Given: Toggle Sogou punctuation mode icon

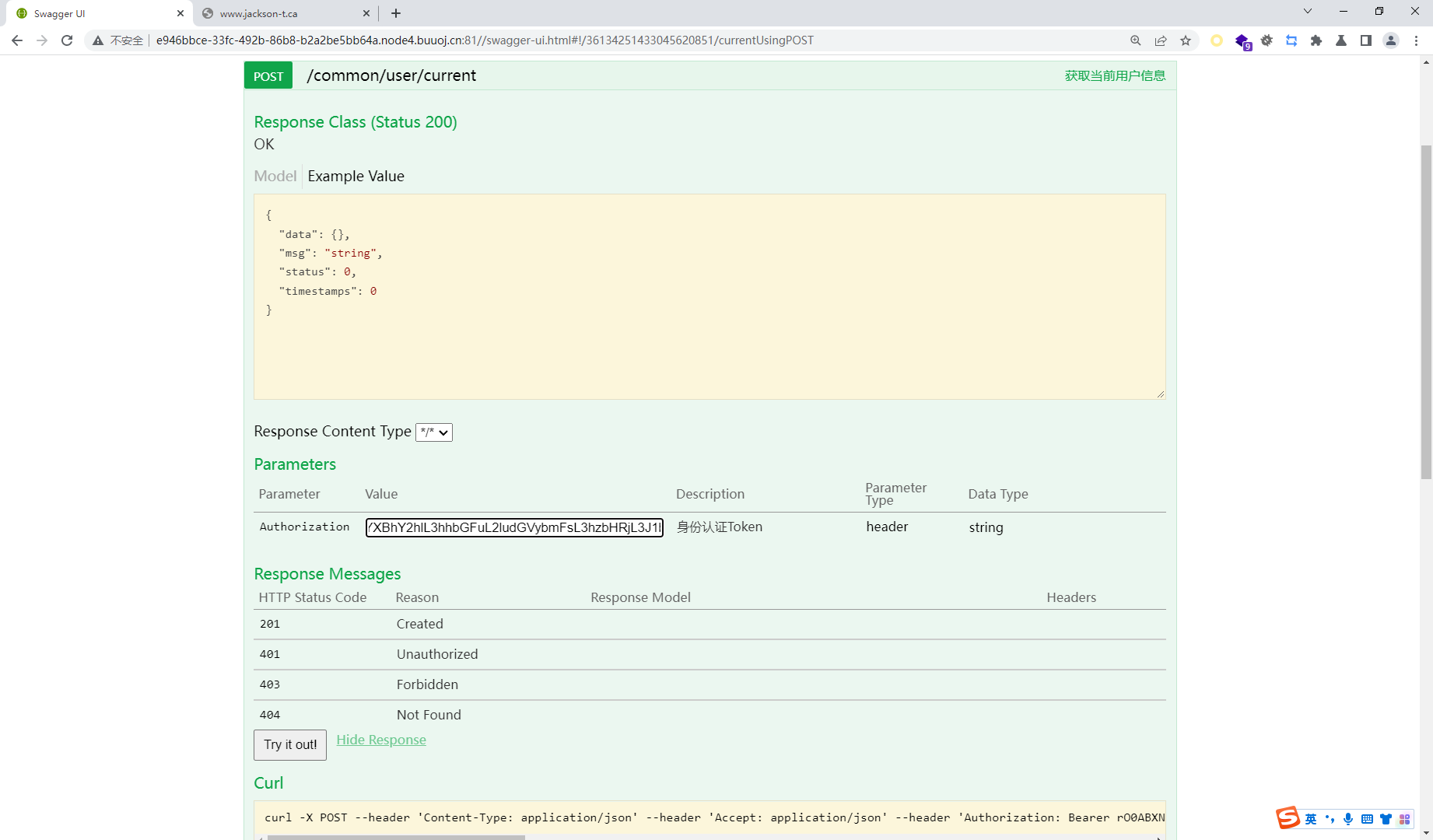Looking at the screenshot, I should (1330, 819).
